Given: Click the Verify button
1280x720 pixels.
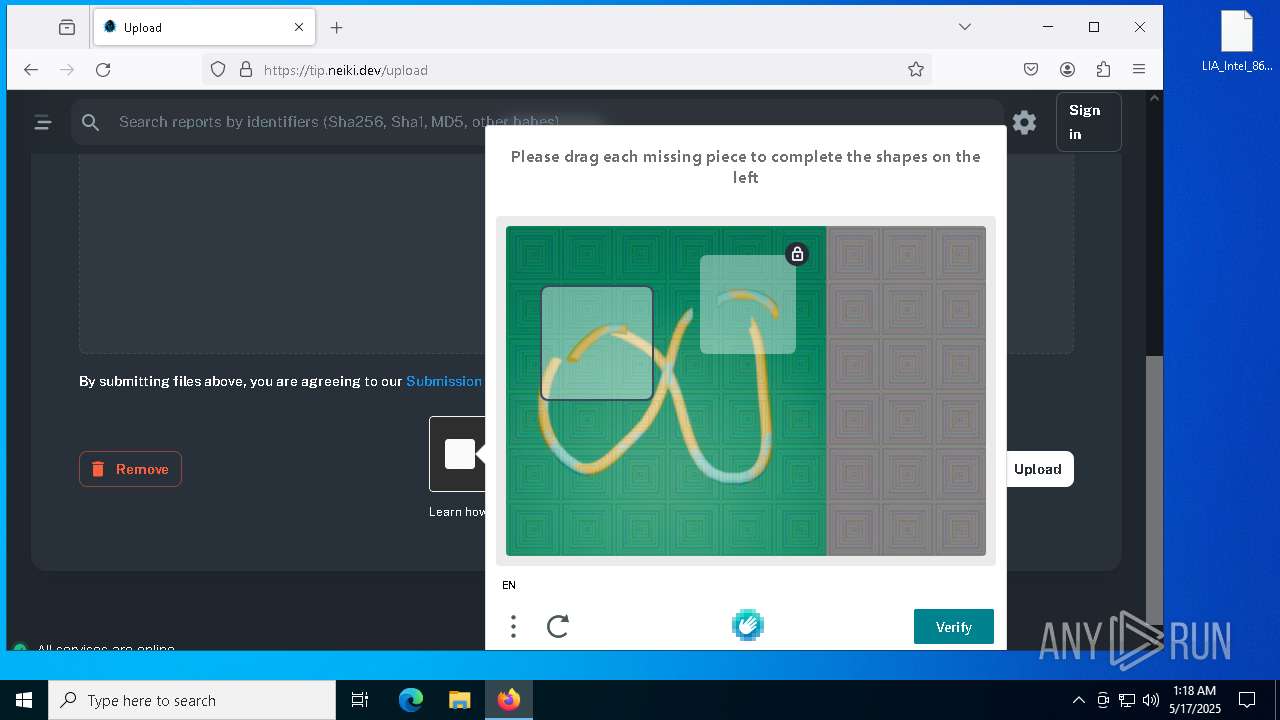Looking at the screenshot, I should (x=954, y=627).
